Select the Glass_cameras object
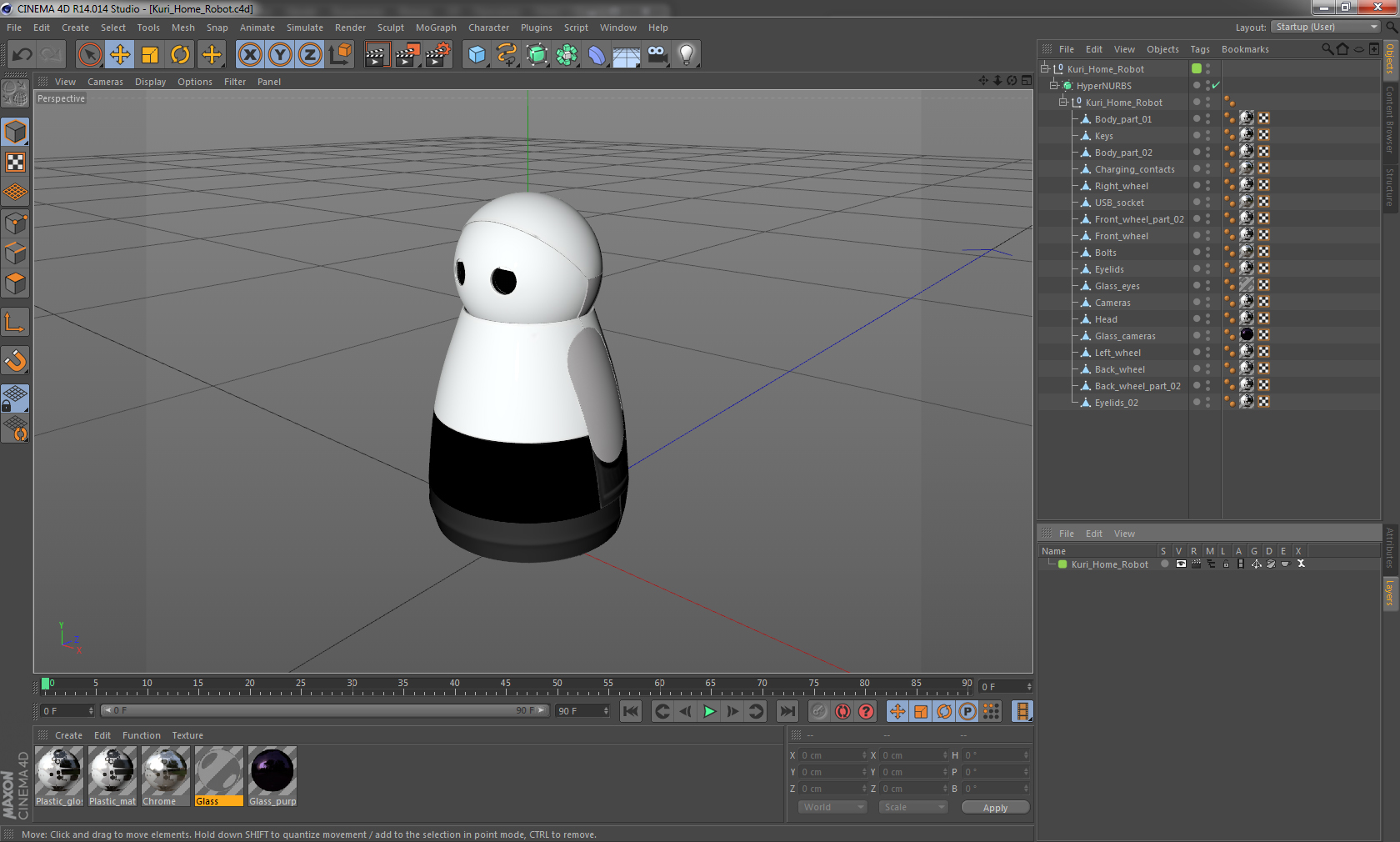 coord(1125,335)
